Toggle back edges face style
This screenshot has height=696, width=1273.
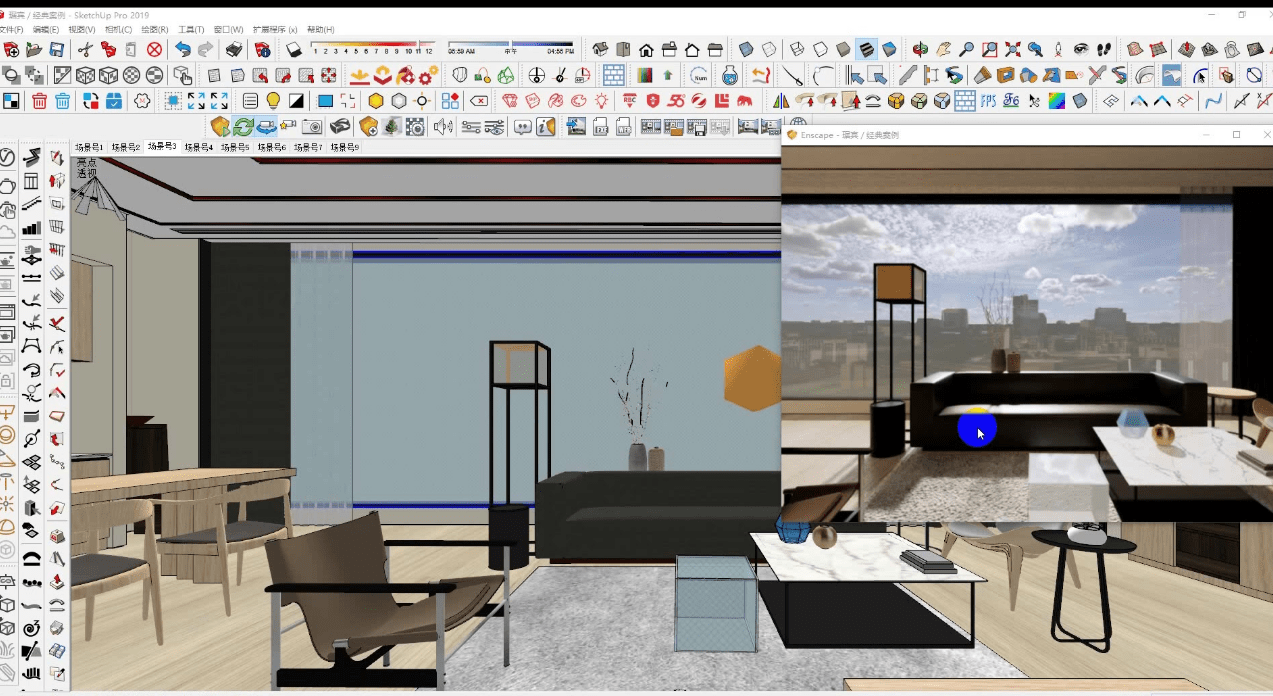(768, 49)
